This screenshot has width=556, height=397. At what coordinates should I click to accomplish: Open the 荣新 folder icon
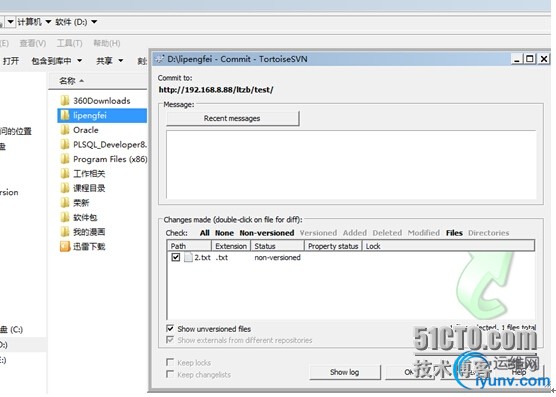(65, 202)
